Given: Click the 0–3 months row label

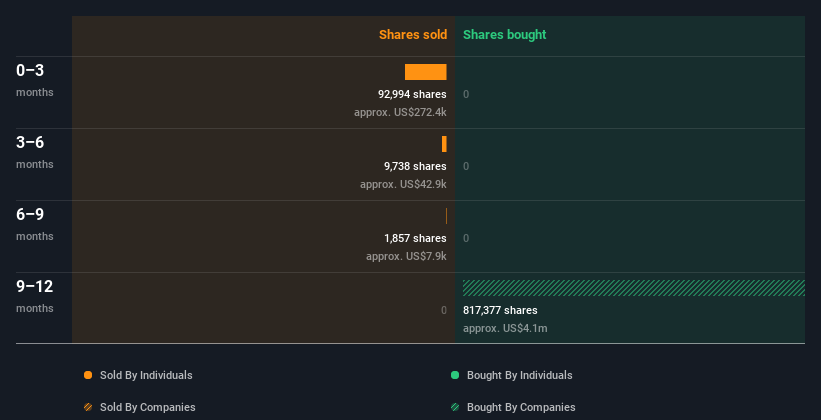Looking at the screenshot, I should click(35, 80).
